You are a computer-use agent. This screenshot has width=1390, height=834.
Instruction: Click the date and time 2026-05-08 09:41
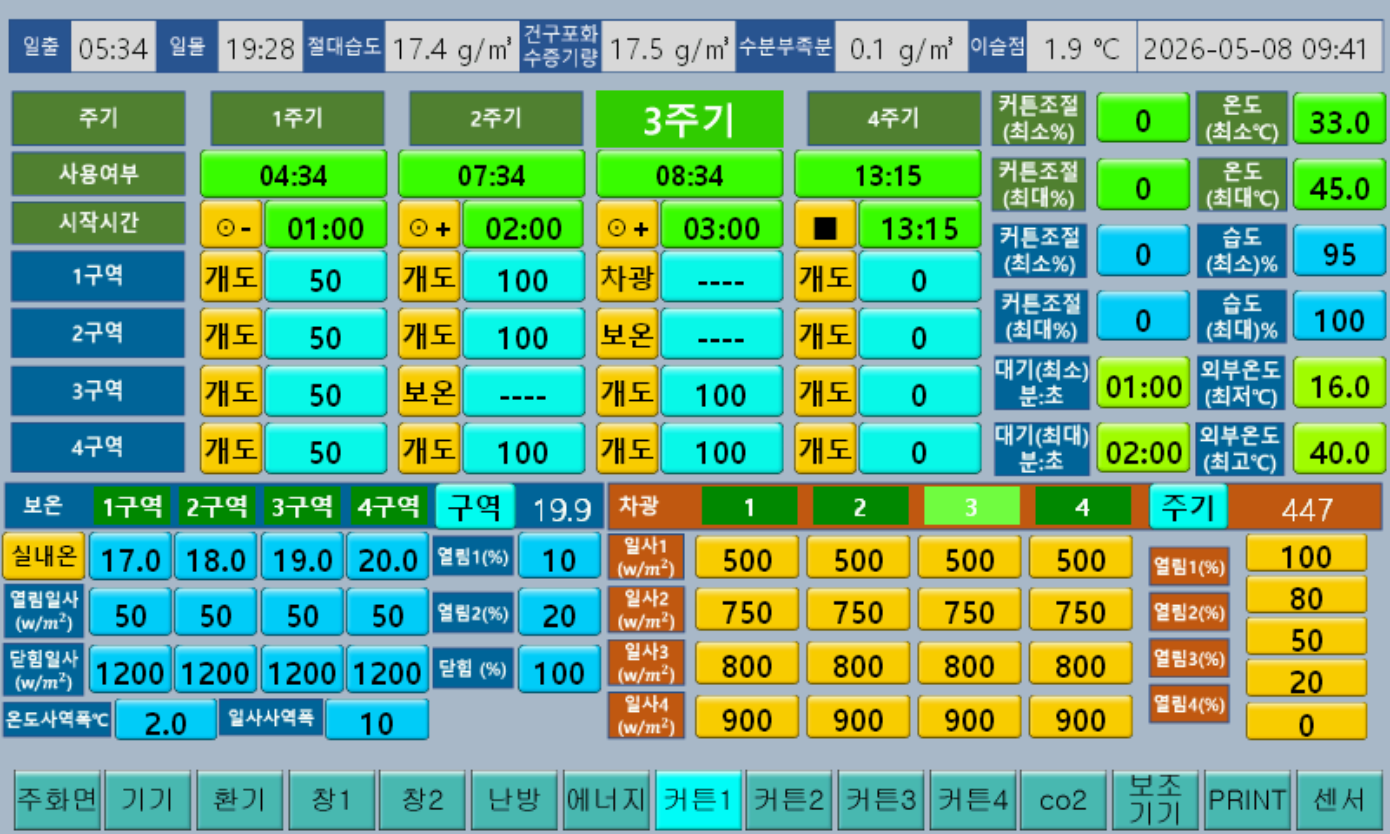pos(1255,48)
